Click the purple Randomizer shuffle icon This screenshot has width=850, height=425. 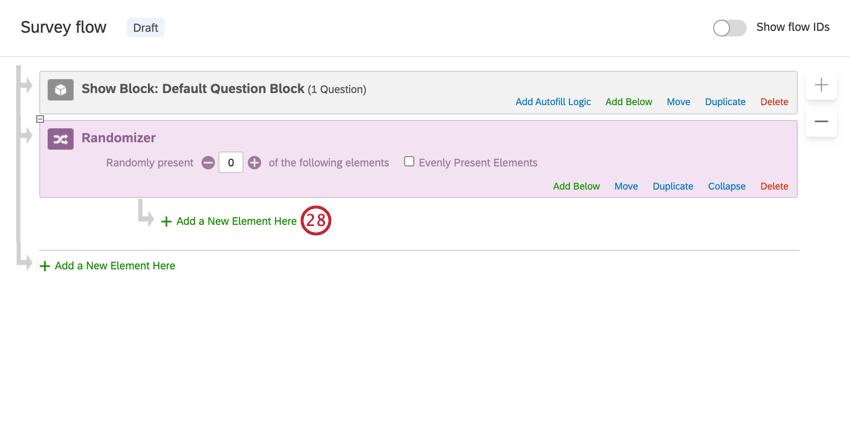coord(61,139)
